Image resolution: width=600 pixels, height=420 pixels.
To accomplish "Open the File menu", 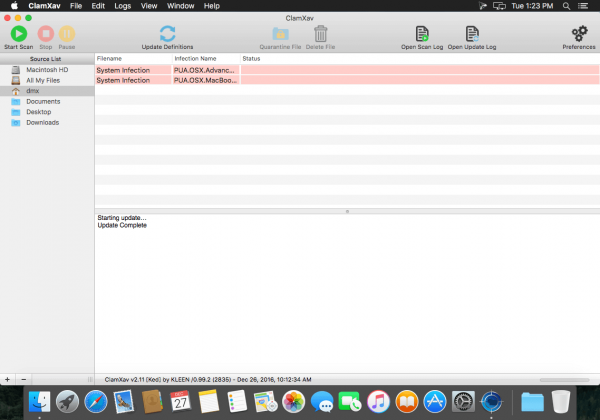I will [76, 6].
